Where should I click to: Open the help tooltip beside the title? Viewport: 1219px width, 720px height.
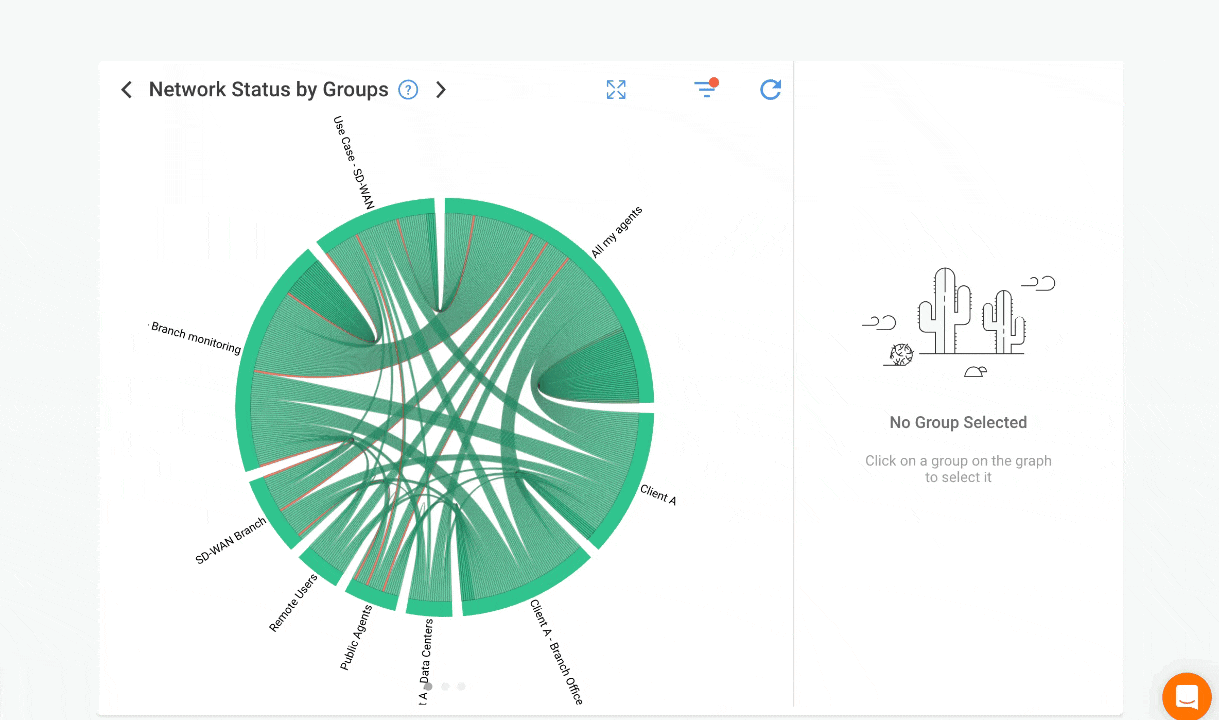(408, 90)
